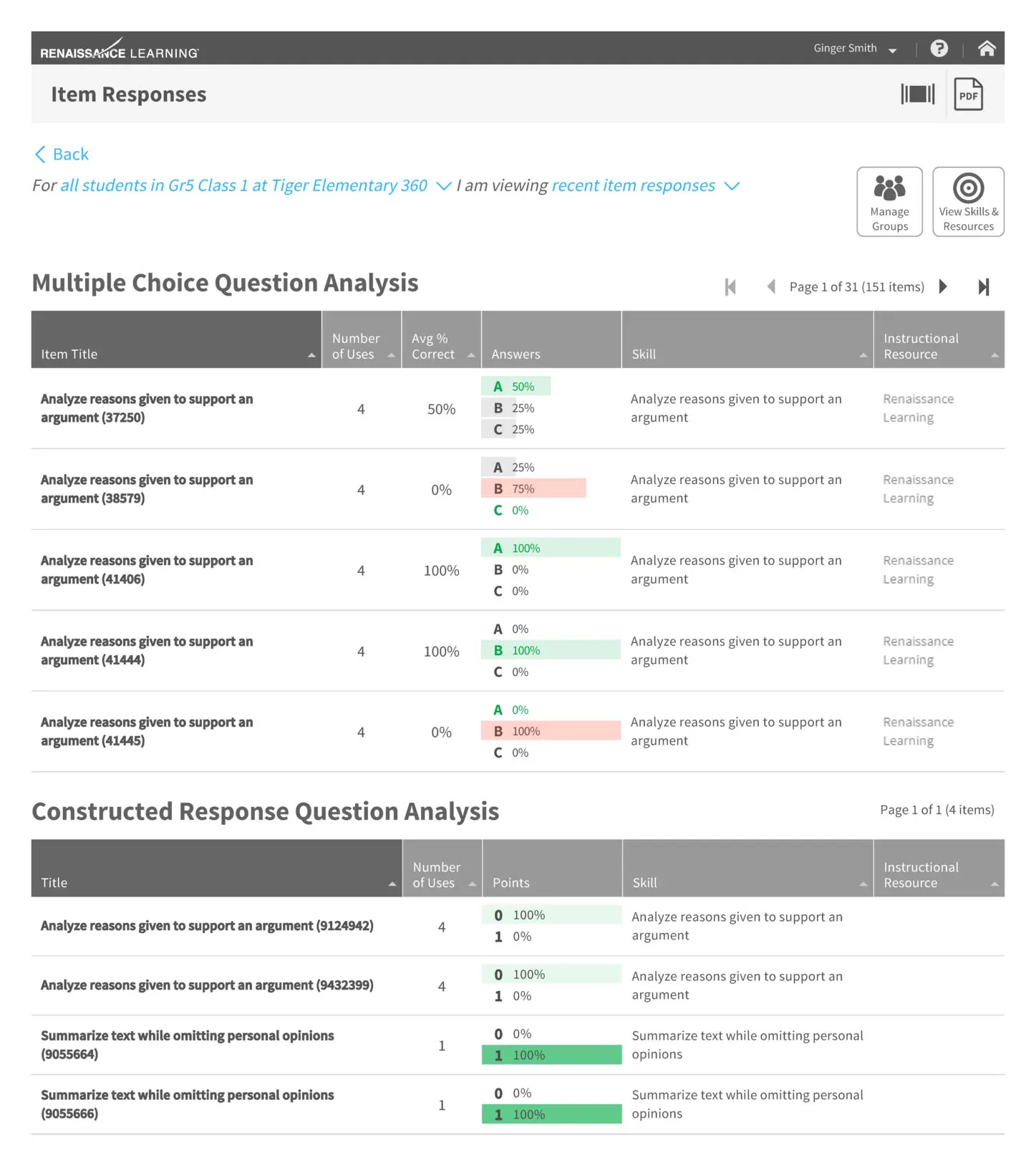Click answer B 75% red bar for item 38579
The height and width of the screenshot is (1160, 1036).
(x=533, y=489)
